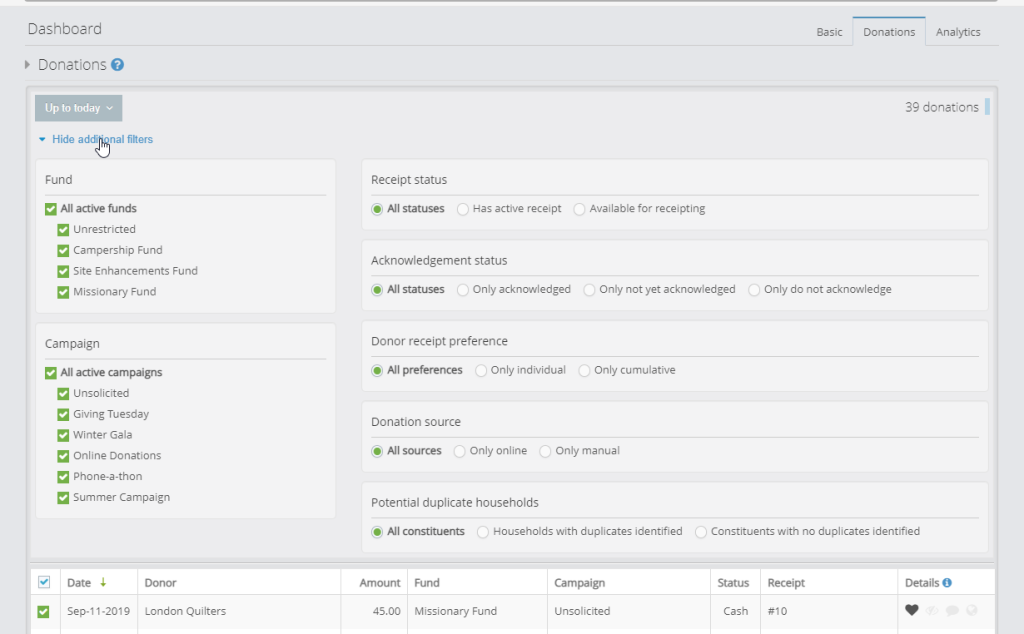Viewport: 1024px width, 634px height.
Task: Select Only acknowledged radio button
Action: tap(463, 290)
